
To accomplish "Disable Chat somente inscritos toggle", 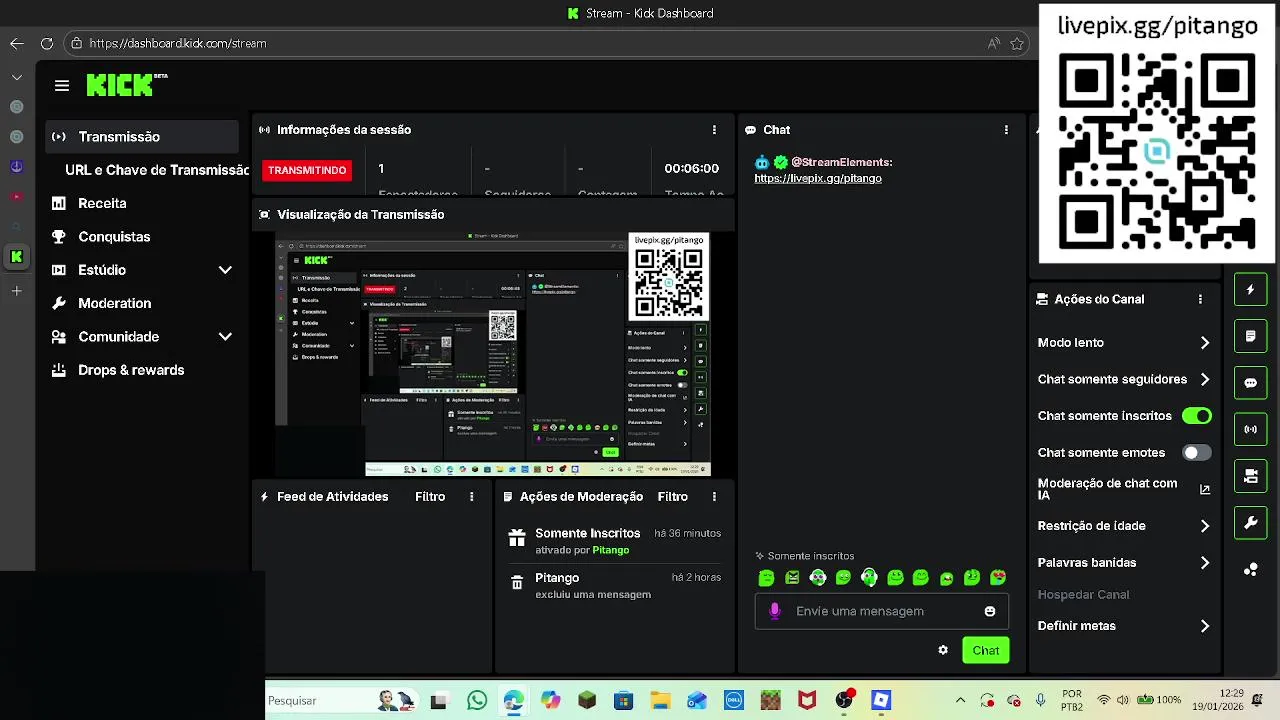I will (1197, 416).
